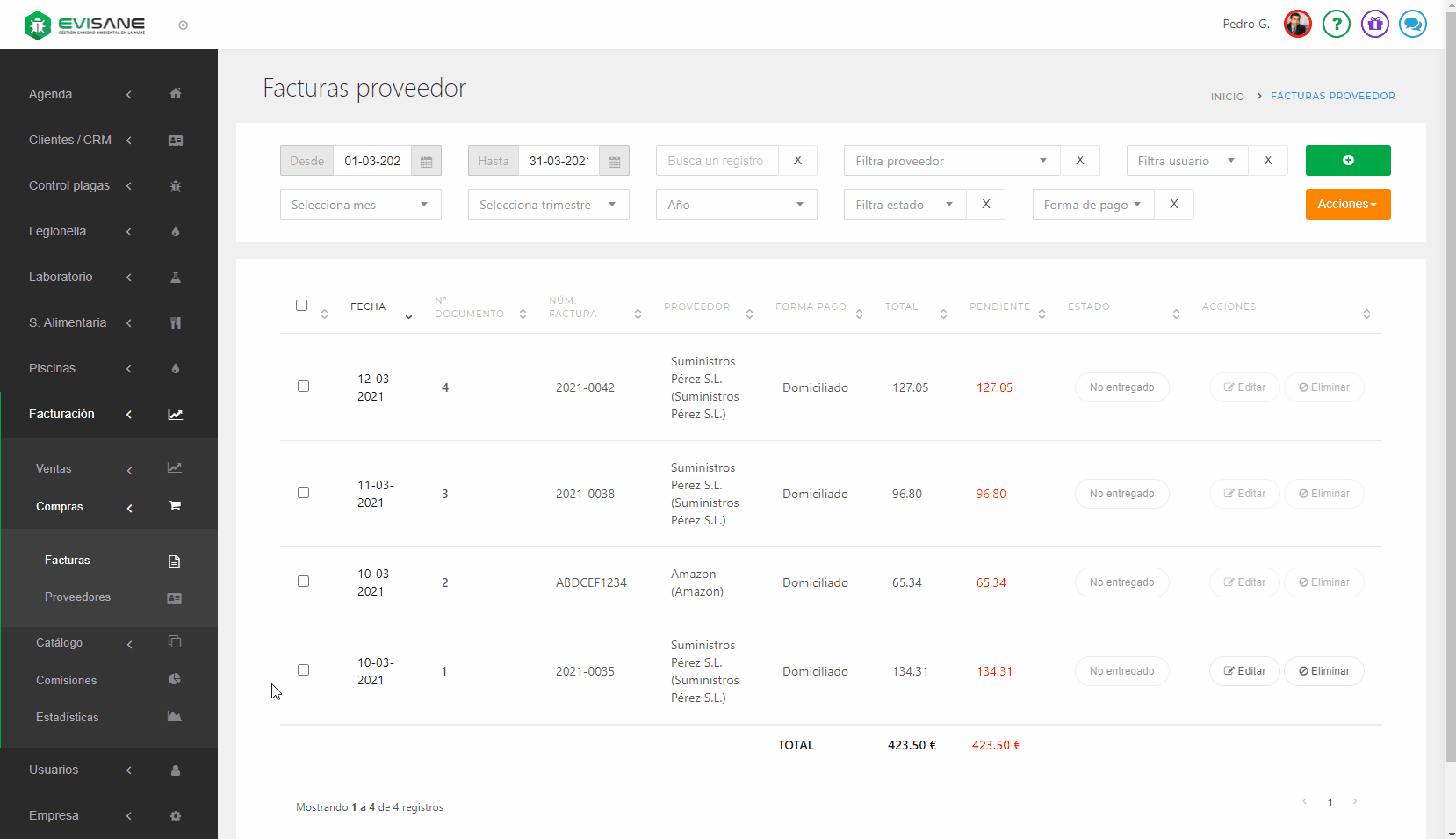The image size is (1456, 839).
Task: Expand the Filtra proveedor dropdown
Action: pos(951,161)
